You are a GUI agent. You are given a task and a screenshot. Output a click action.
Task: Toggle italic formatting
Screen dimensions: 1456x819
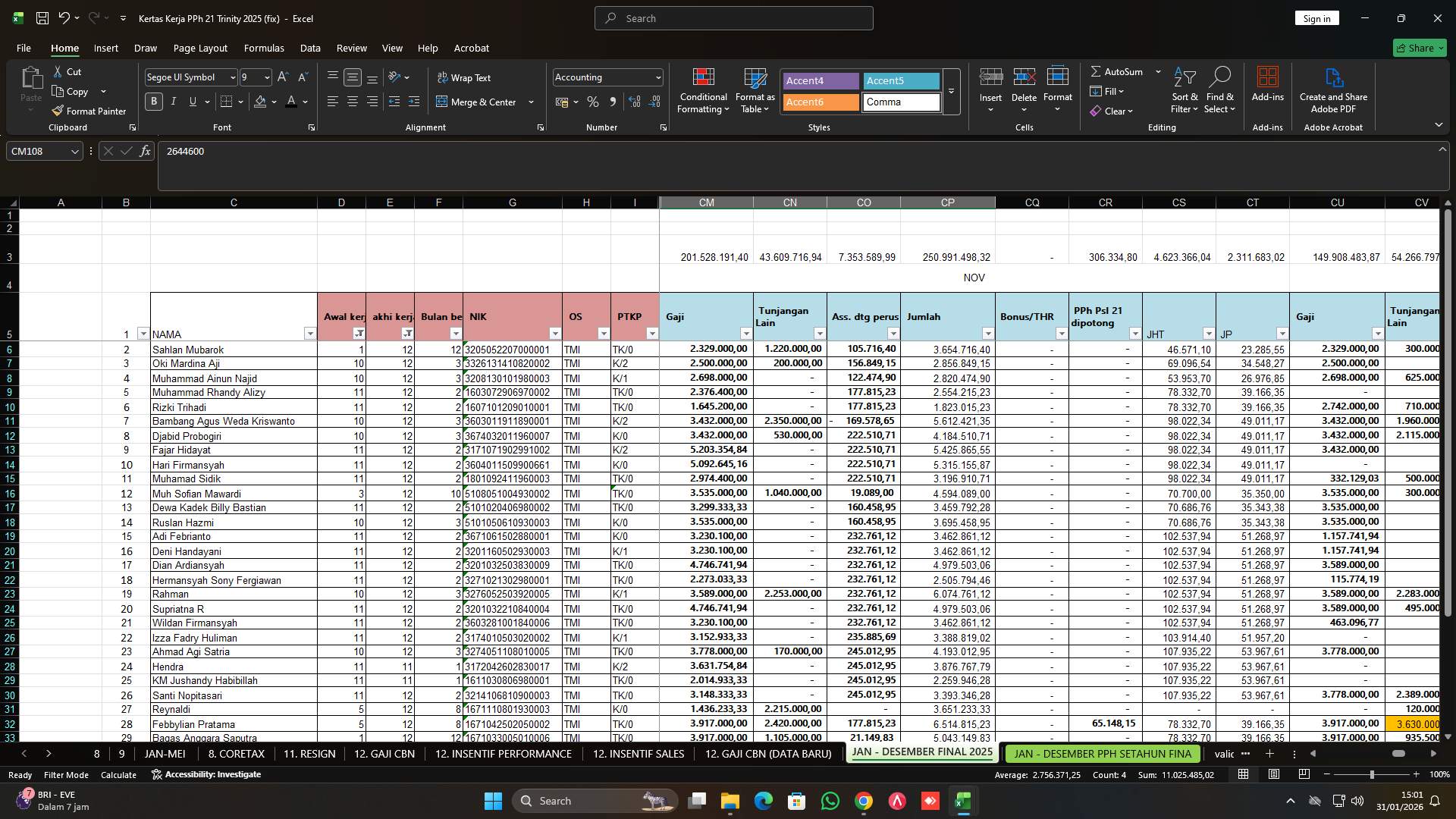173,102
